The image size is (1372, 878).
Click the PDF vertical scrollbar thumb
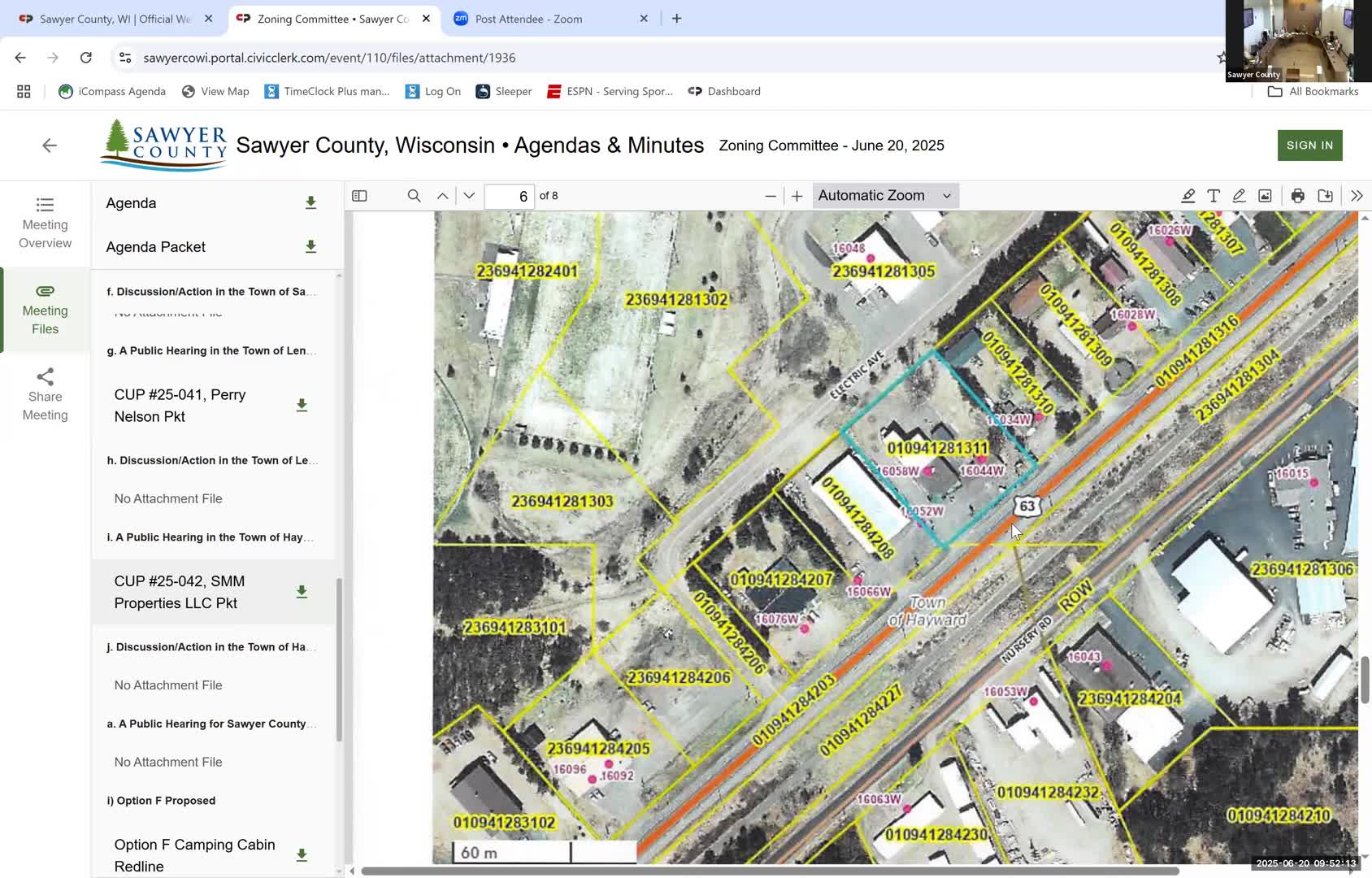(x=1365, y=680)
